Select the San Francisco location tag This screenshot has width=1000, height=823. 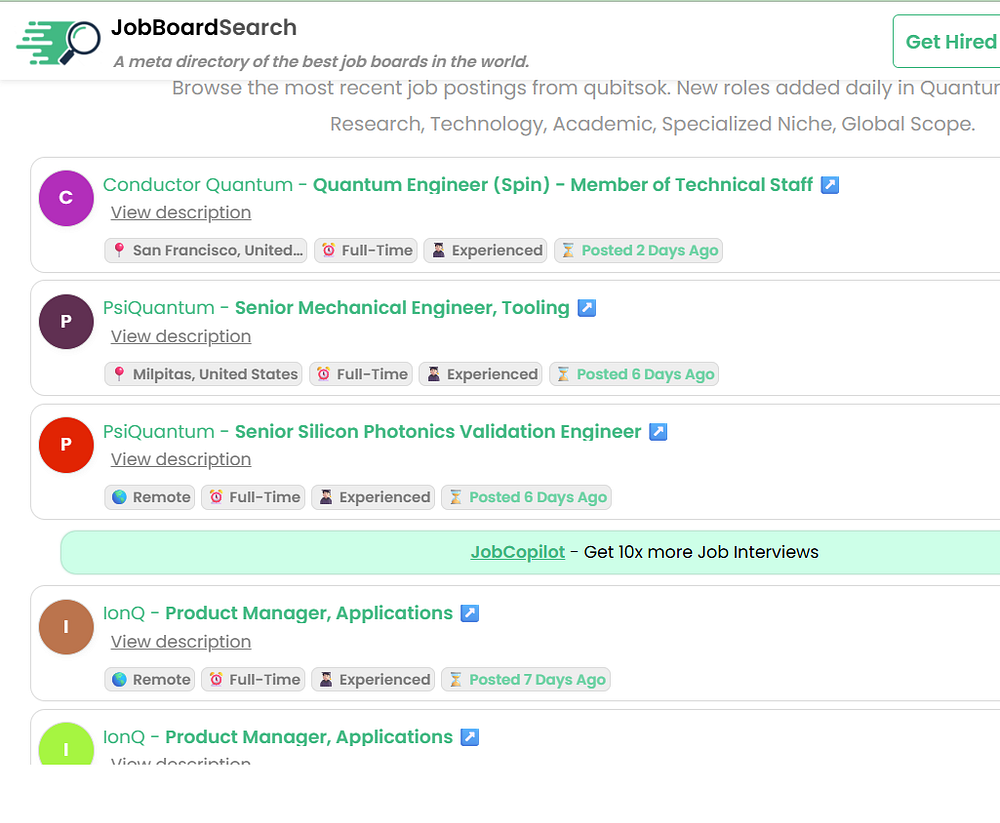(206, 251)
